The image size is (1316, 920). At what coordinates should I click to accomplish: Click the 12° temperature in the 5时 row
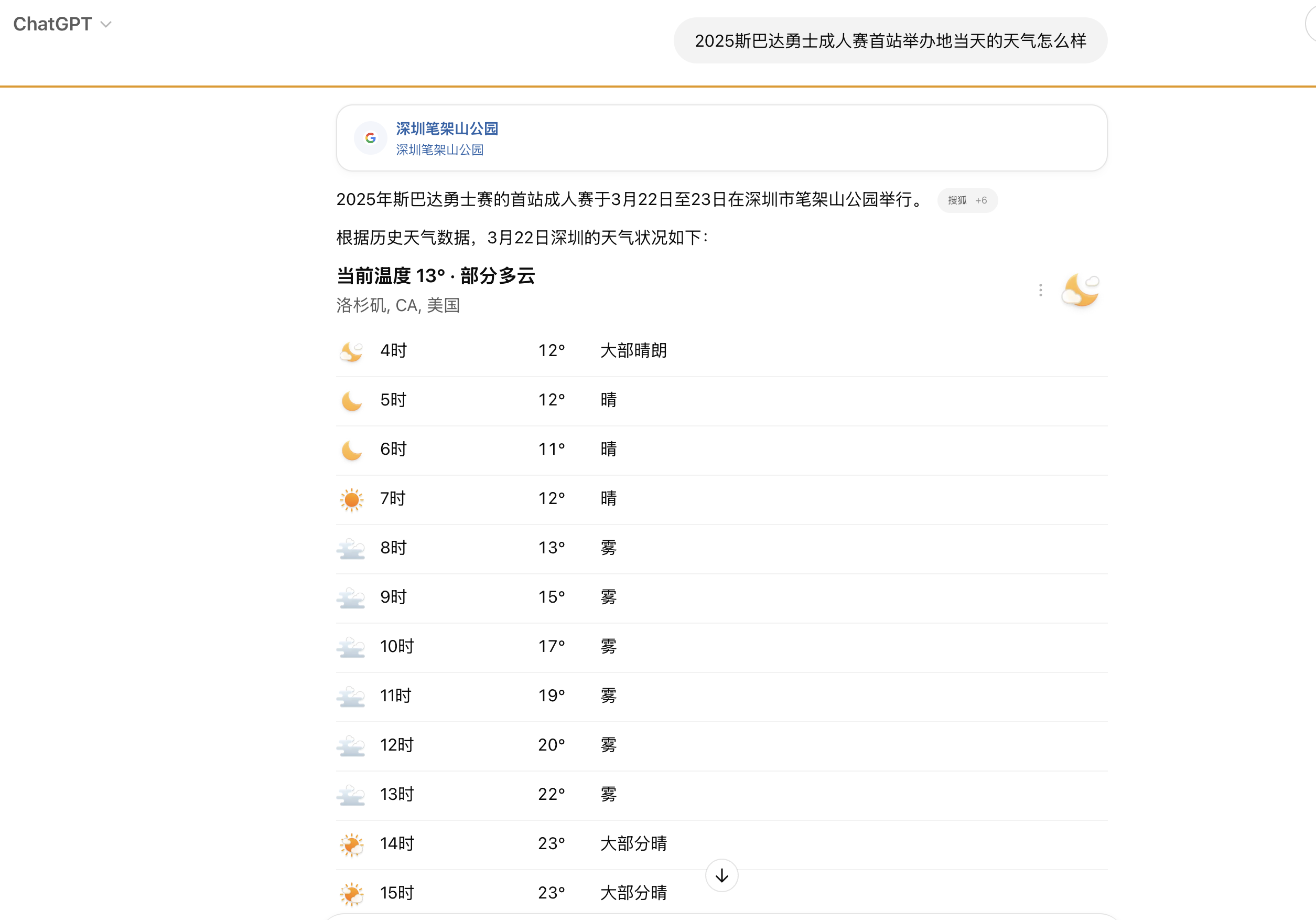pos(552,400)
